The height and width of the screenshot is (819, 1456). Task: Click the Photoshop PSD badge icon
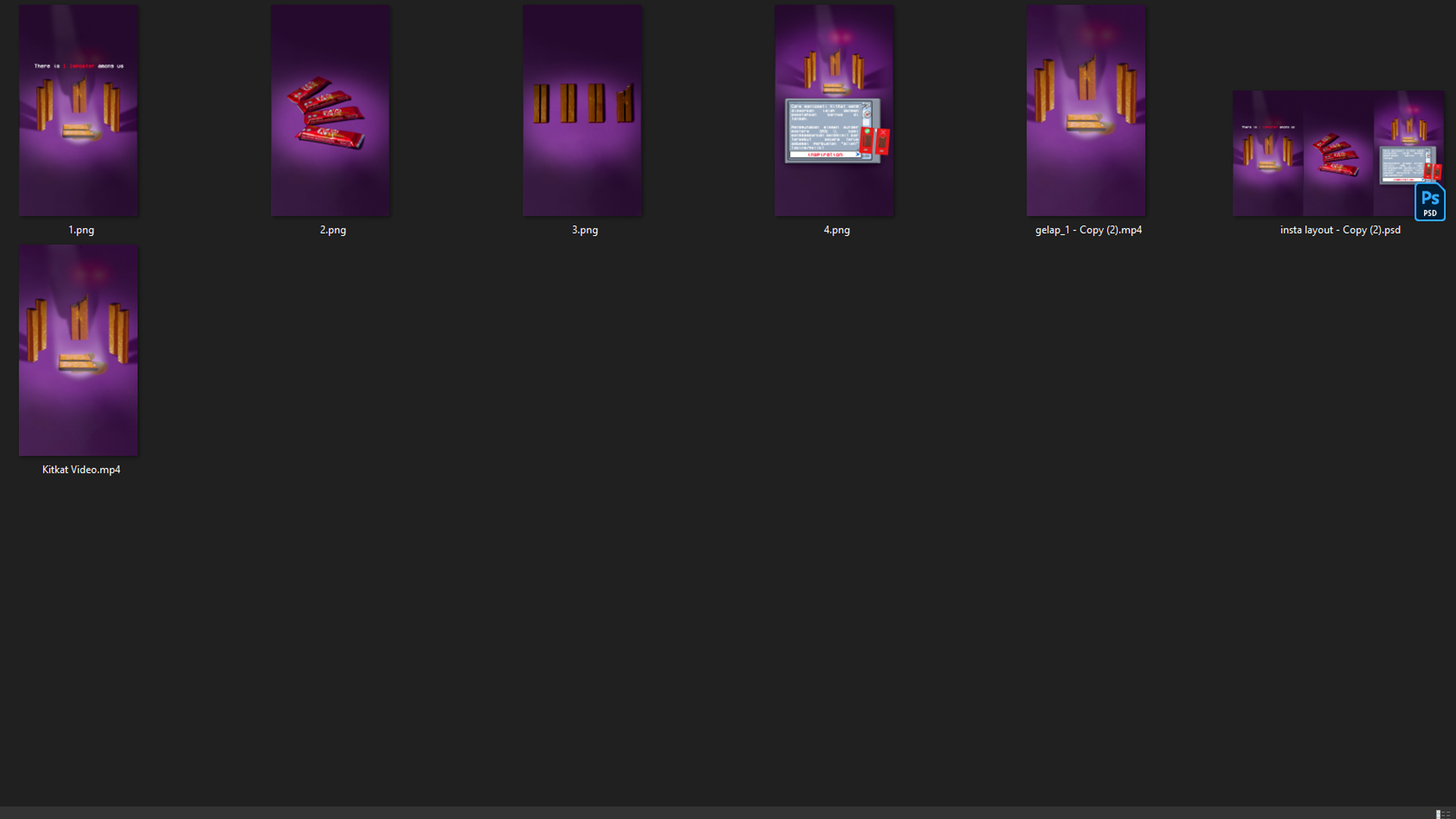[1429, 202]
